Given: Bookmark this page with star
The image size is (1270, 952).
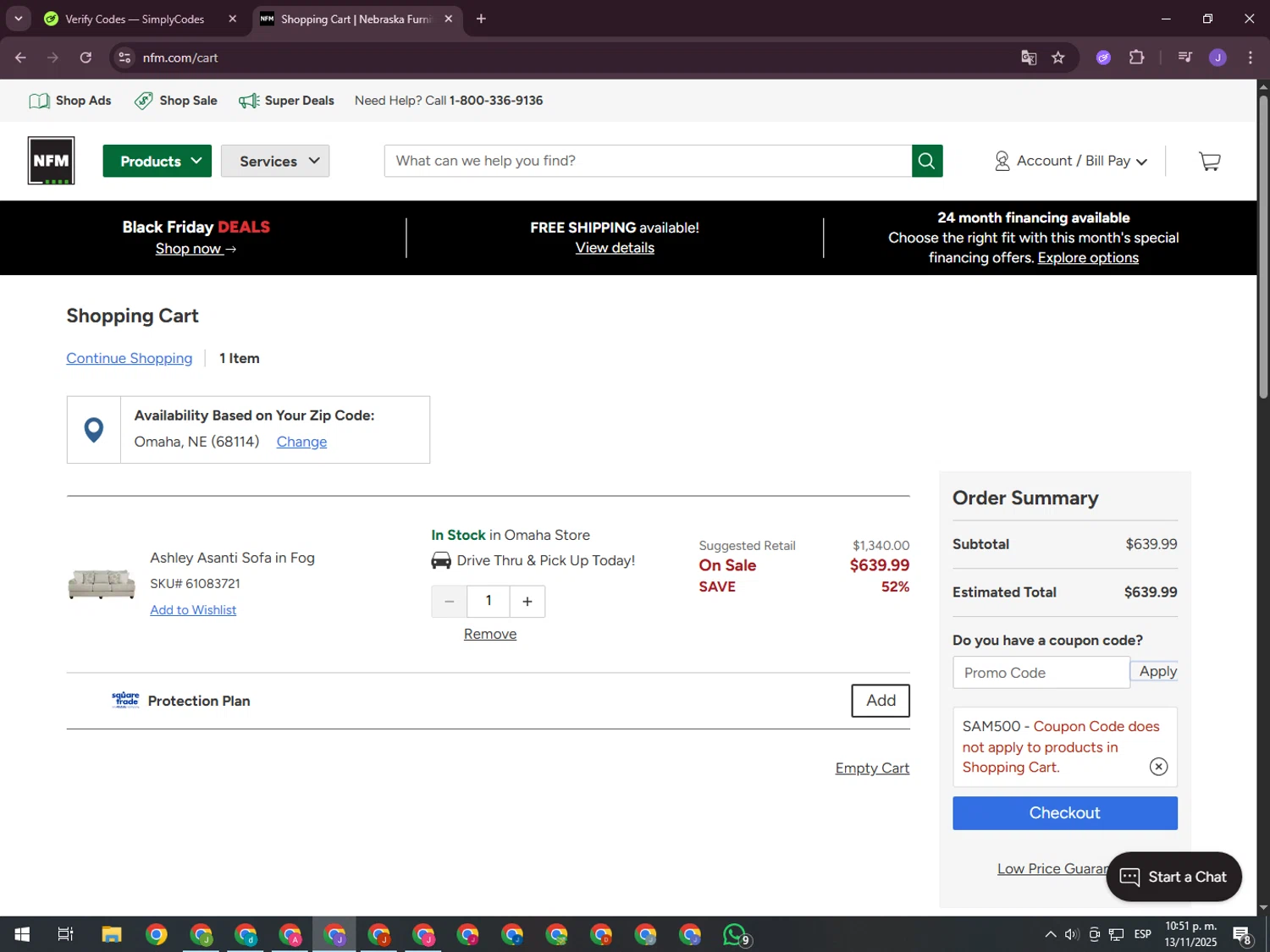Looking at the screenshot, I should tap(1058, 58).
